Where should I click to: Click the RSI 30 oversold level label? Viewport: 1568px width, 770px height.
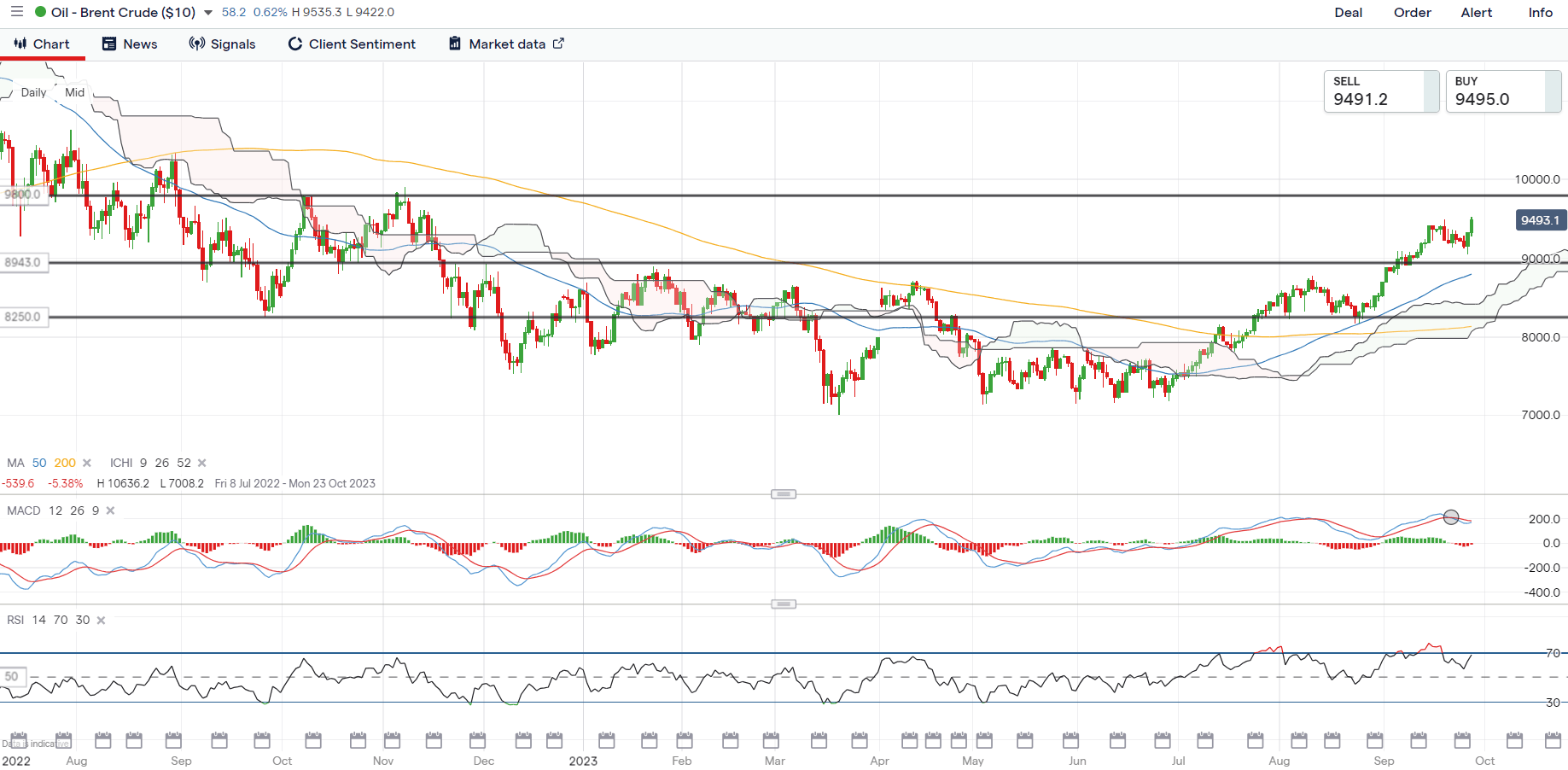tap(1553, 703)
